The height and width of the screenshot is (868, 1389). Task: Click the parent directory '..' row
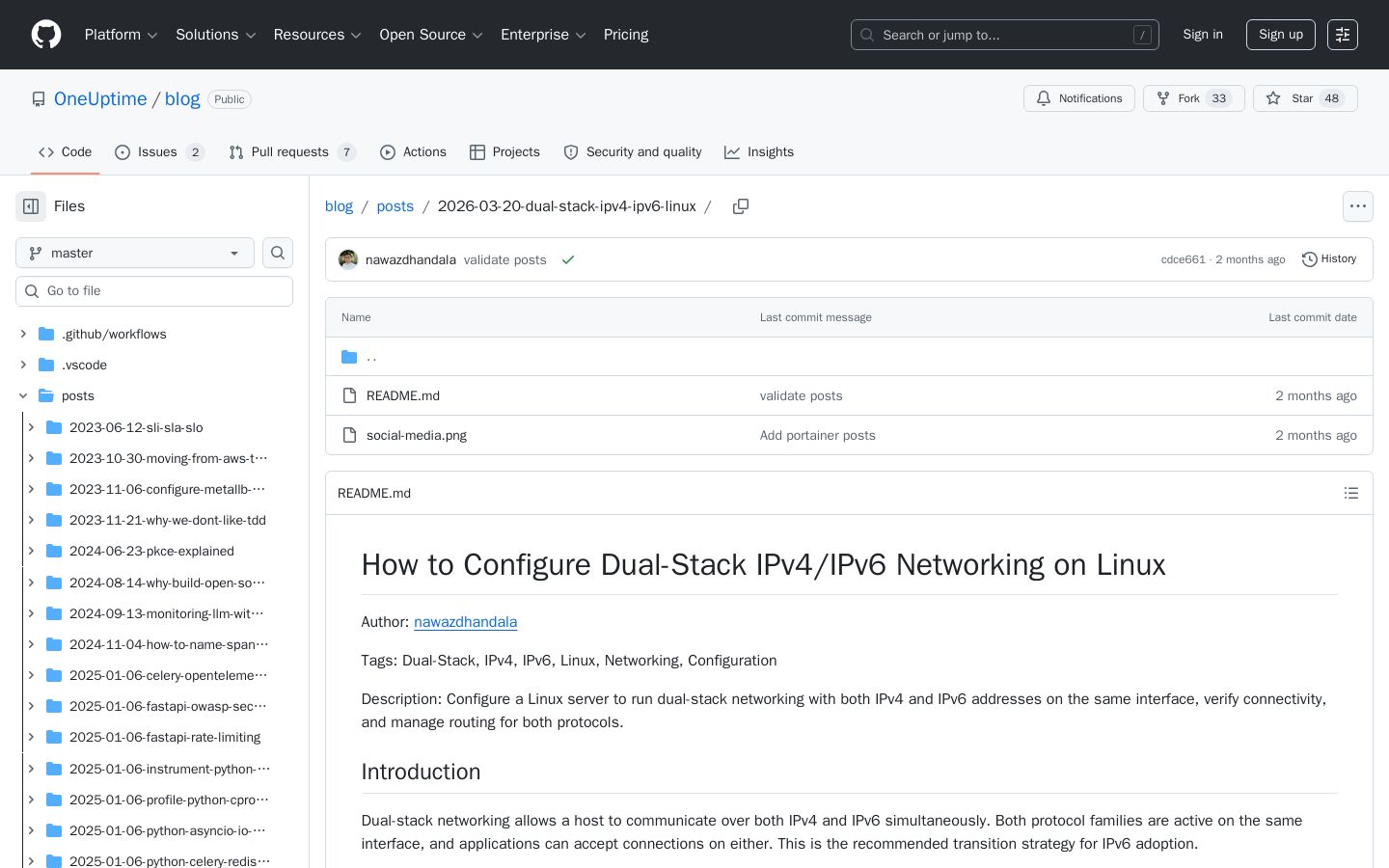point(849,357)
